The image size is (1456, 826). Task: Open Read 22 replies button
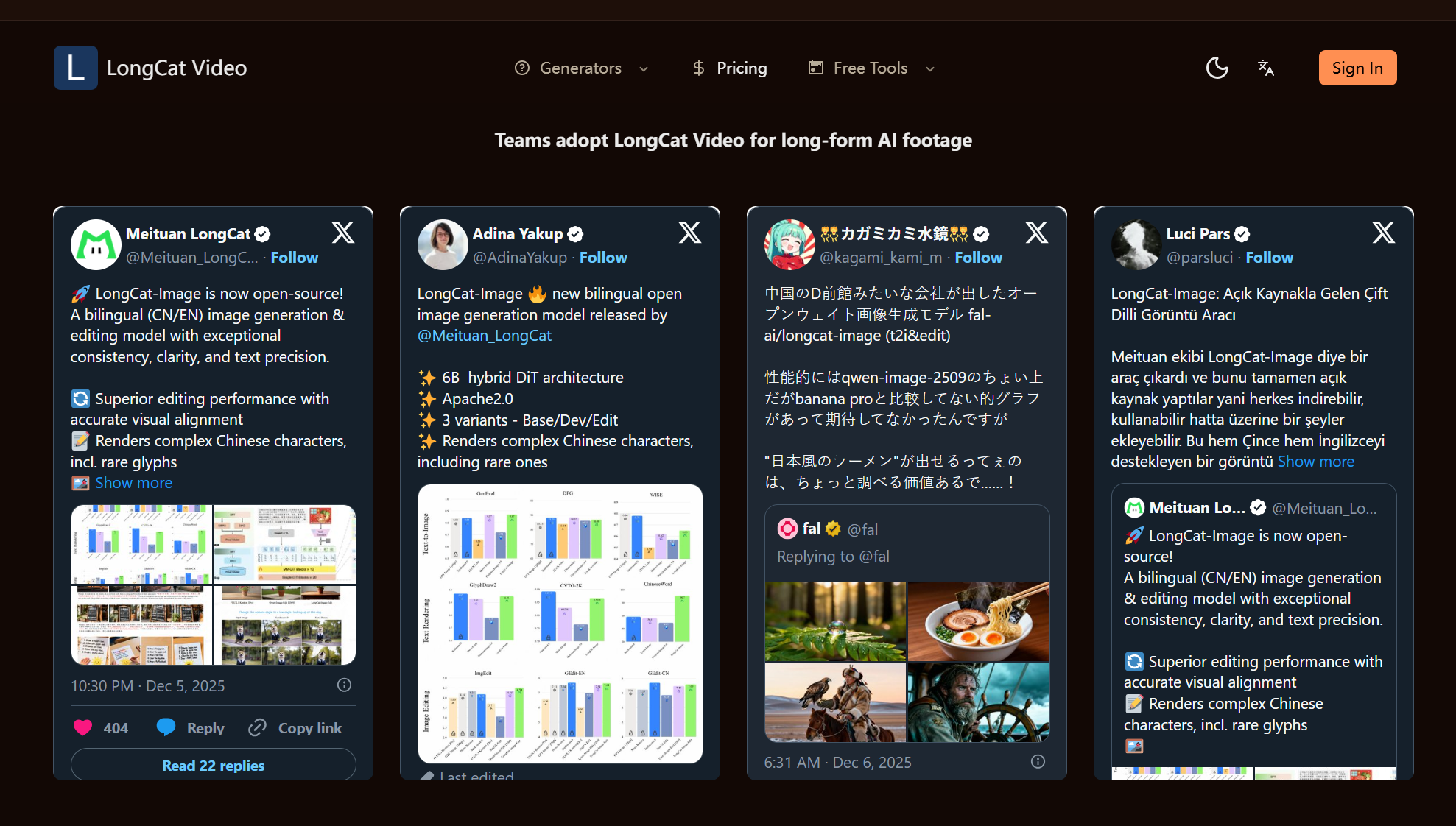click(213, 765)
